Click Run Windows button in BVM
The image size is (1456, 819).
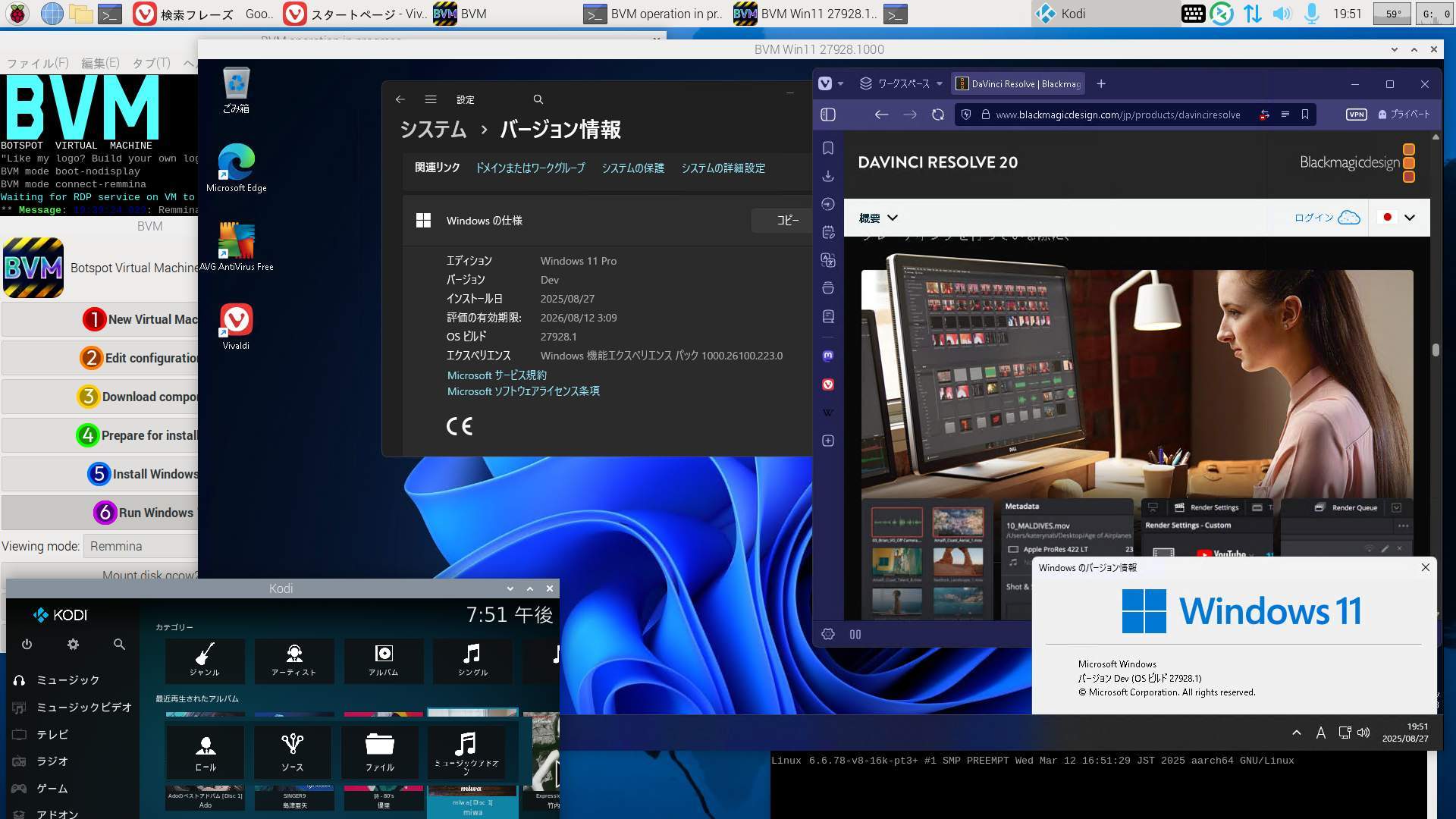click(x=144, y=513)
